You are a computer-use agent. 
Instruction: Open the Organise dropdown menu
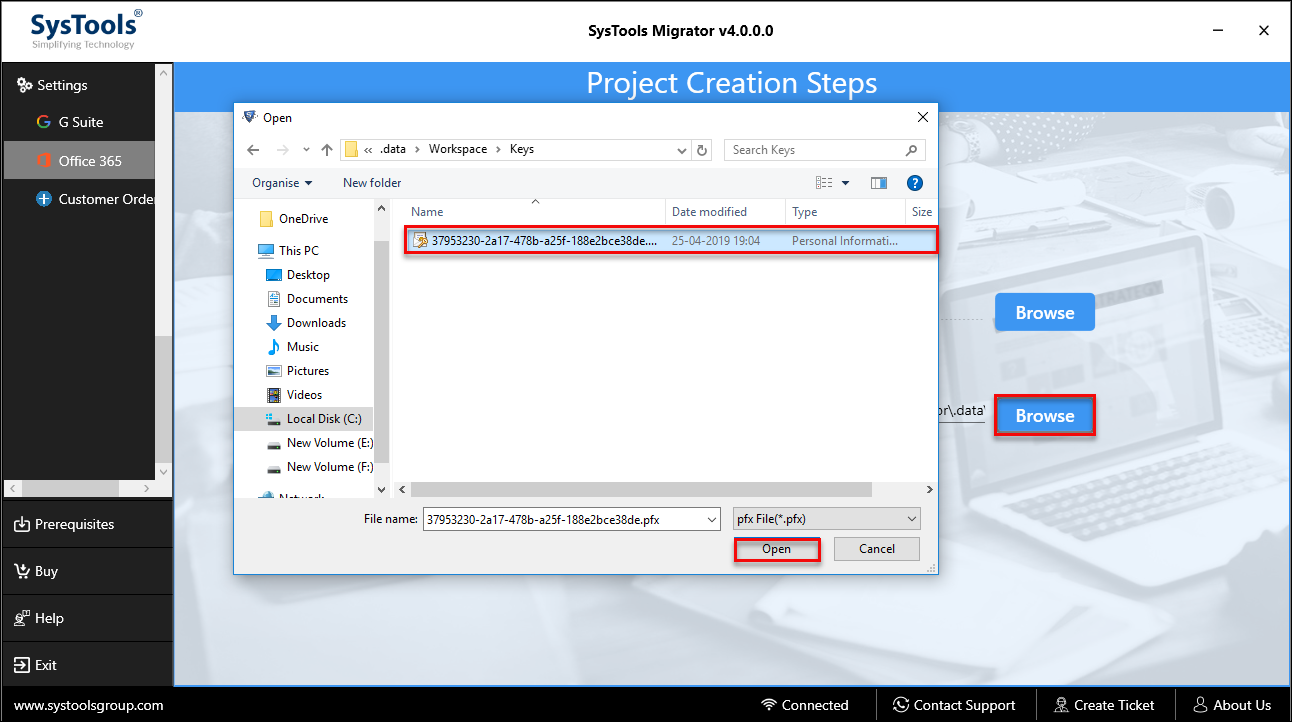pos(282,183)
